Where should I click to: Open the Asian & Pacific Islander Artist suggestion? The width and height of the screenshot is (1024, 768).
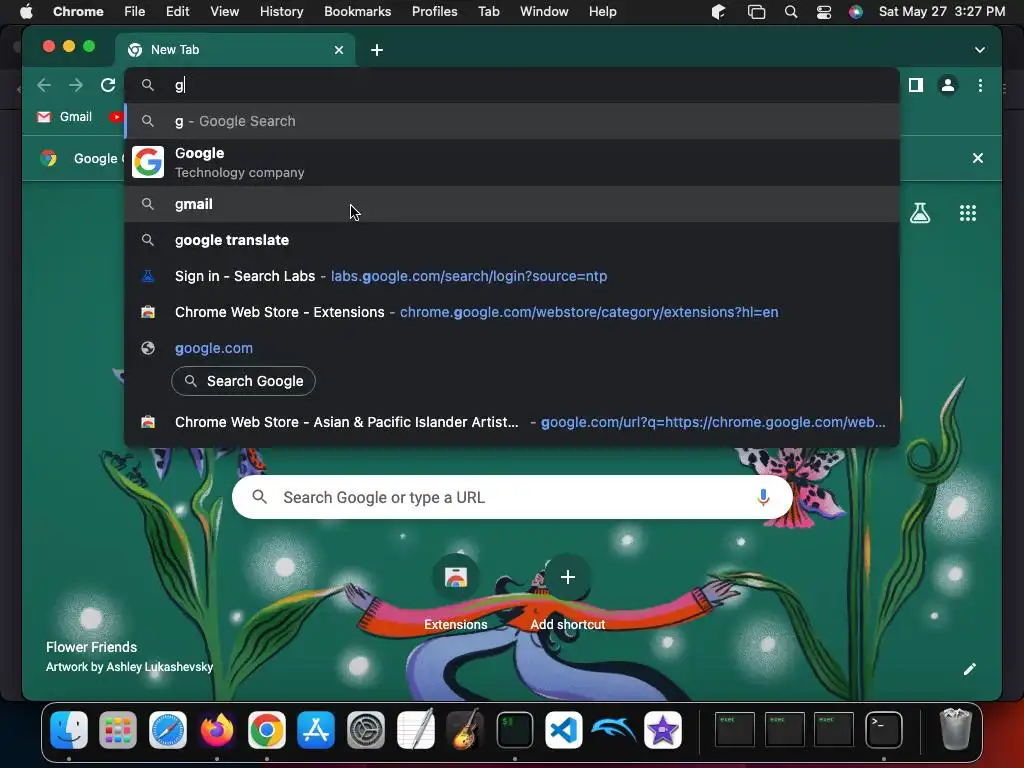[512, 422]
